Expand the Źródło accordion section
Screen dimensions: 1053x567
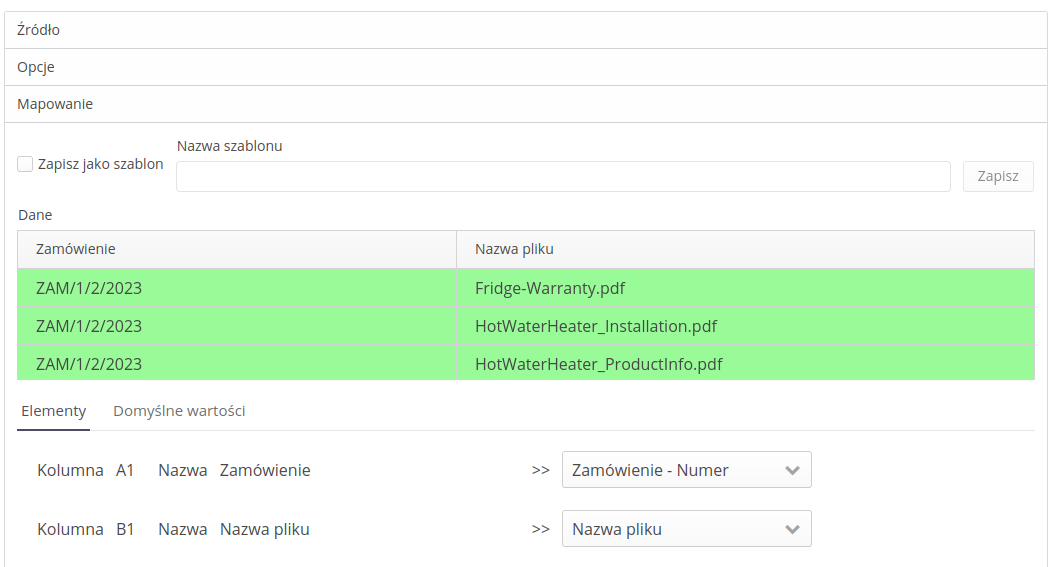click(x=39, y=30)
